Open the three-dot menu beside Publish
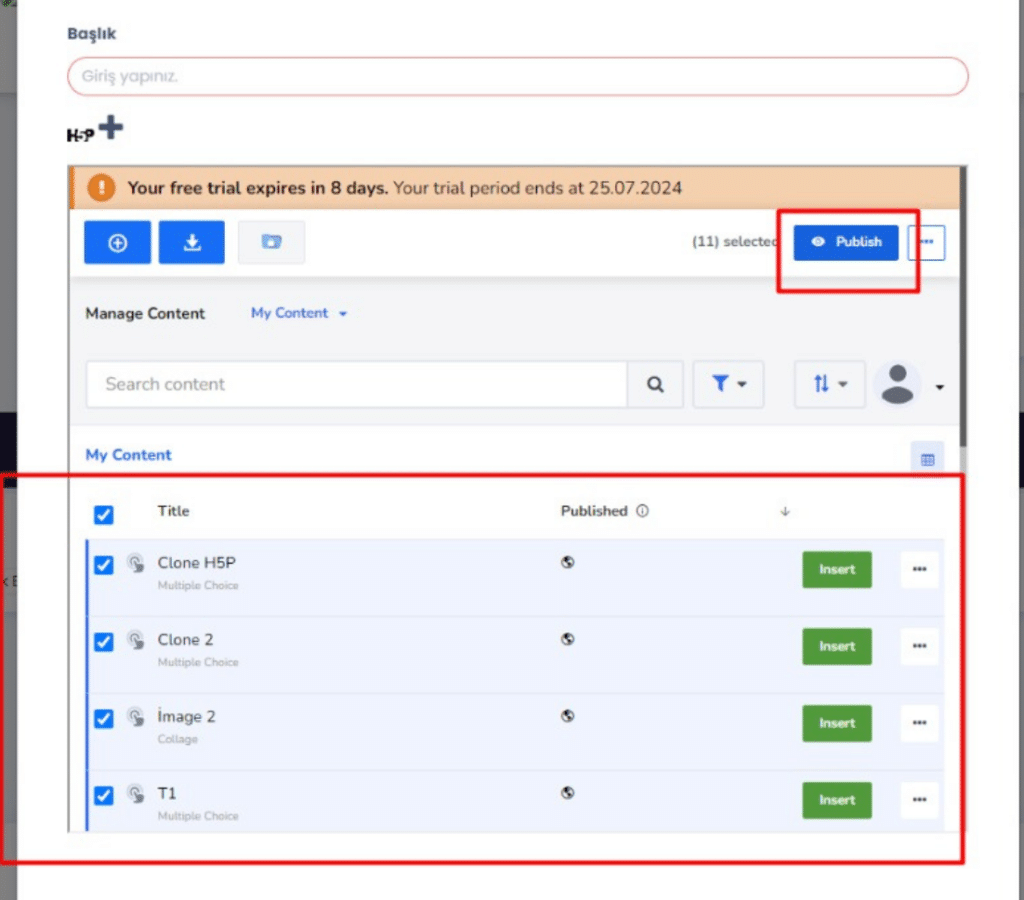This screenshot has width=1024, height=900. tap(926, 242)
